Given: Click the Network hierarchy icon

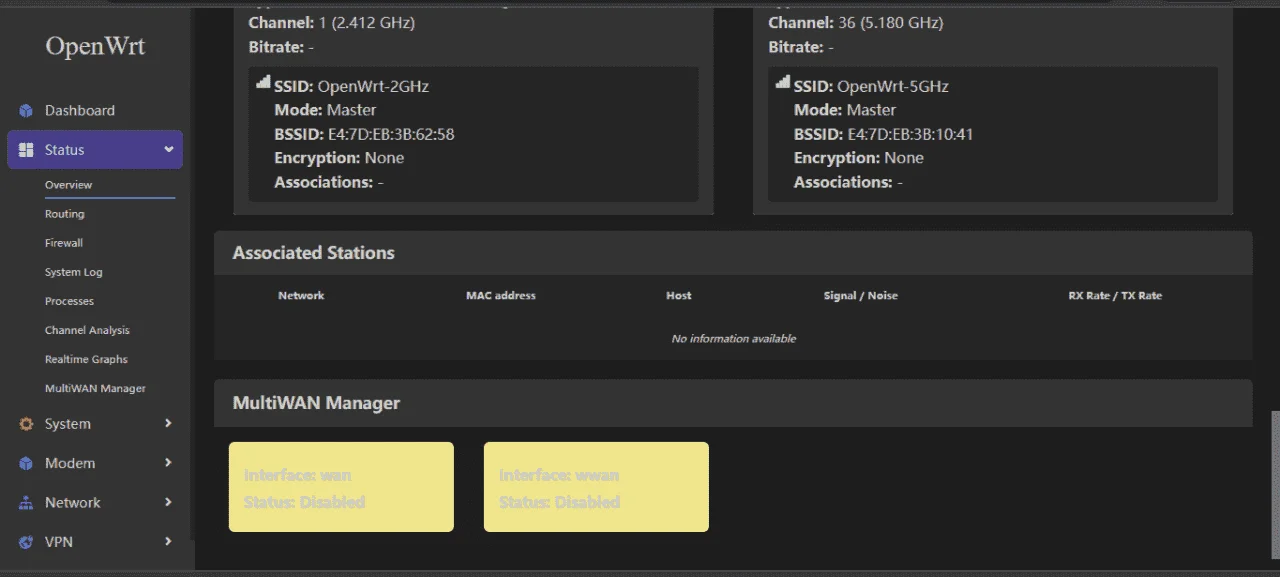Looking at the screenshot, I should [x=26, y=503].
